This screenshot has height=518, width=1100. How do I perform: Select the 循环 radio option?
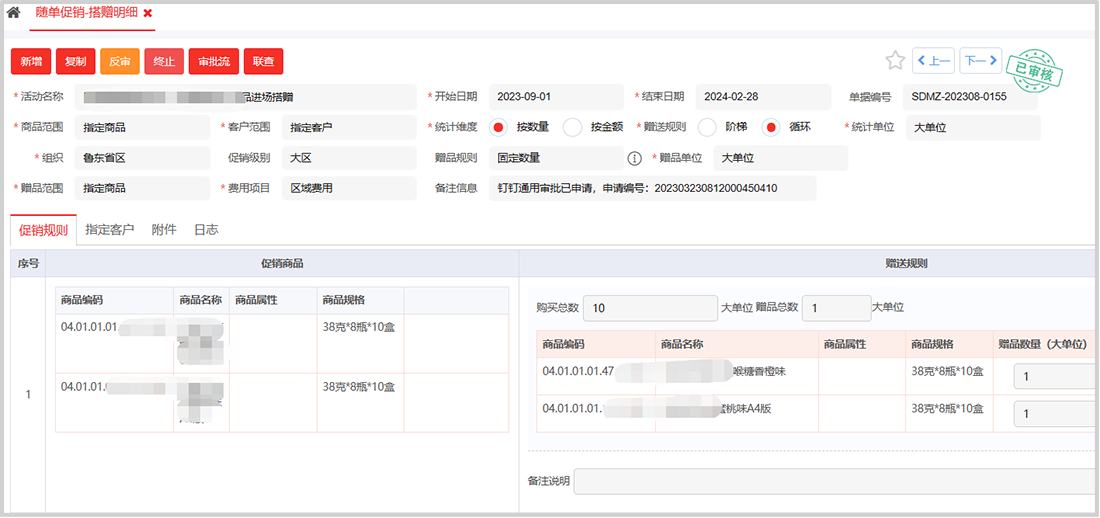tap(770, 127)
